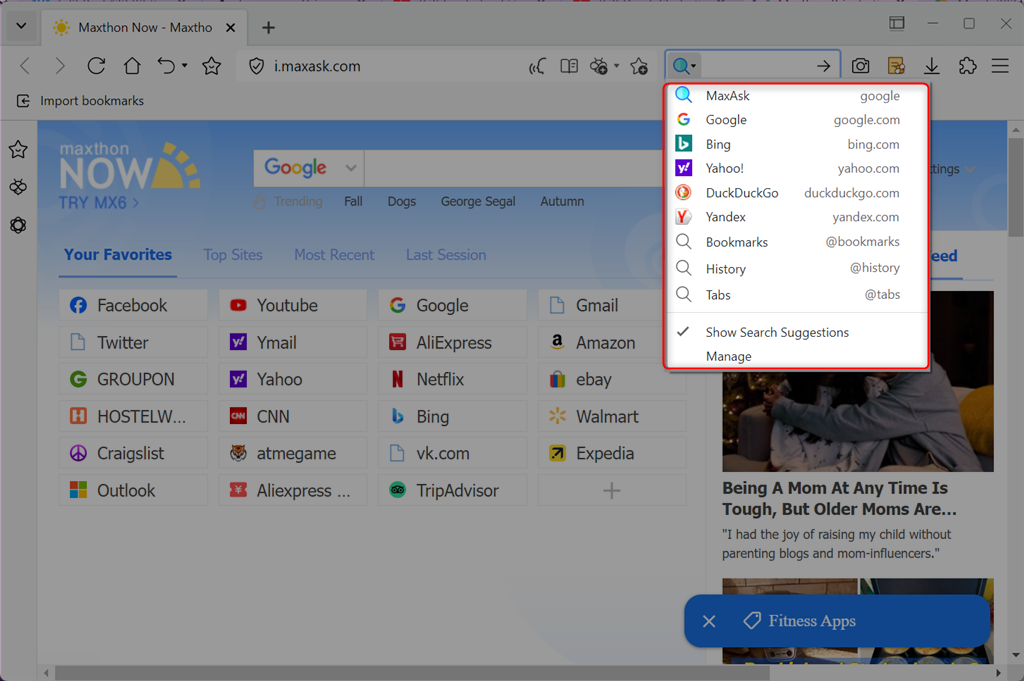Screen dimensions: 1024x681
Task: Click the night mode icon
Action: pos(599,66)
